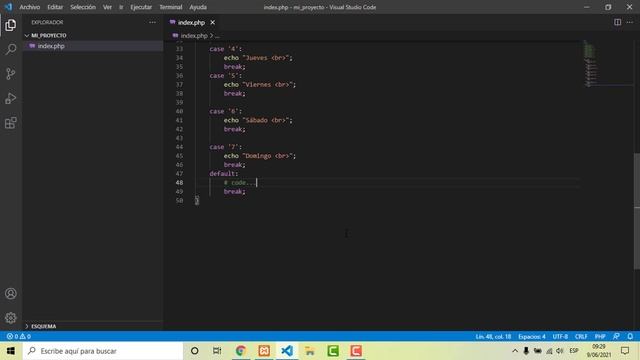Open the Ir menu
The image size is (640, 360).
click(121, 7)
